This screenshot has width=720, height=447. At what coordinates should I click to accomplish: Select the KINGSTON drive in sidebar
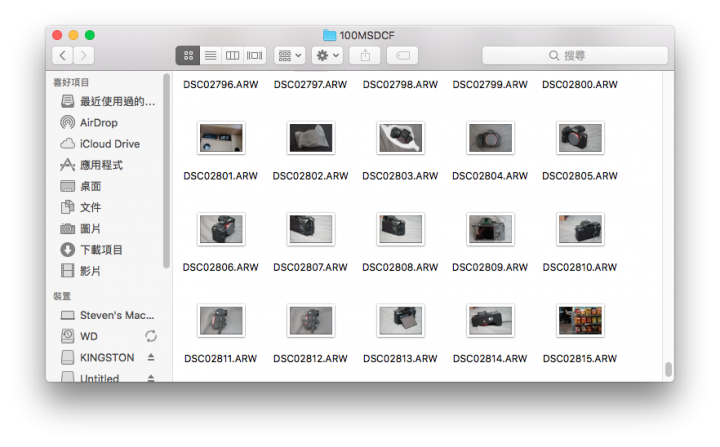98,357
